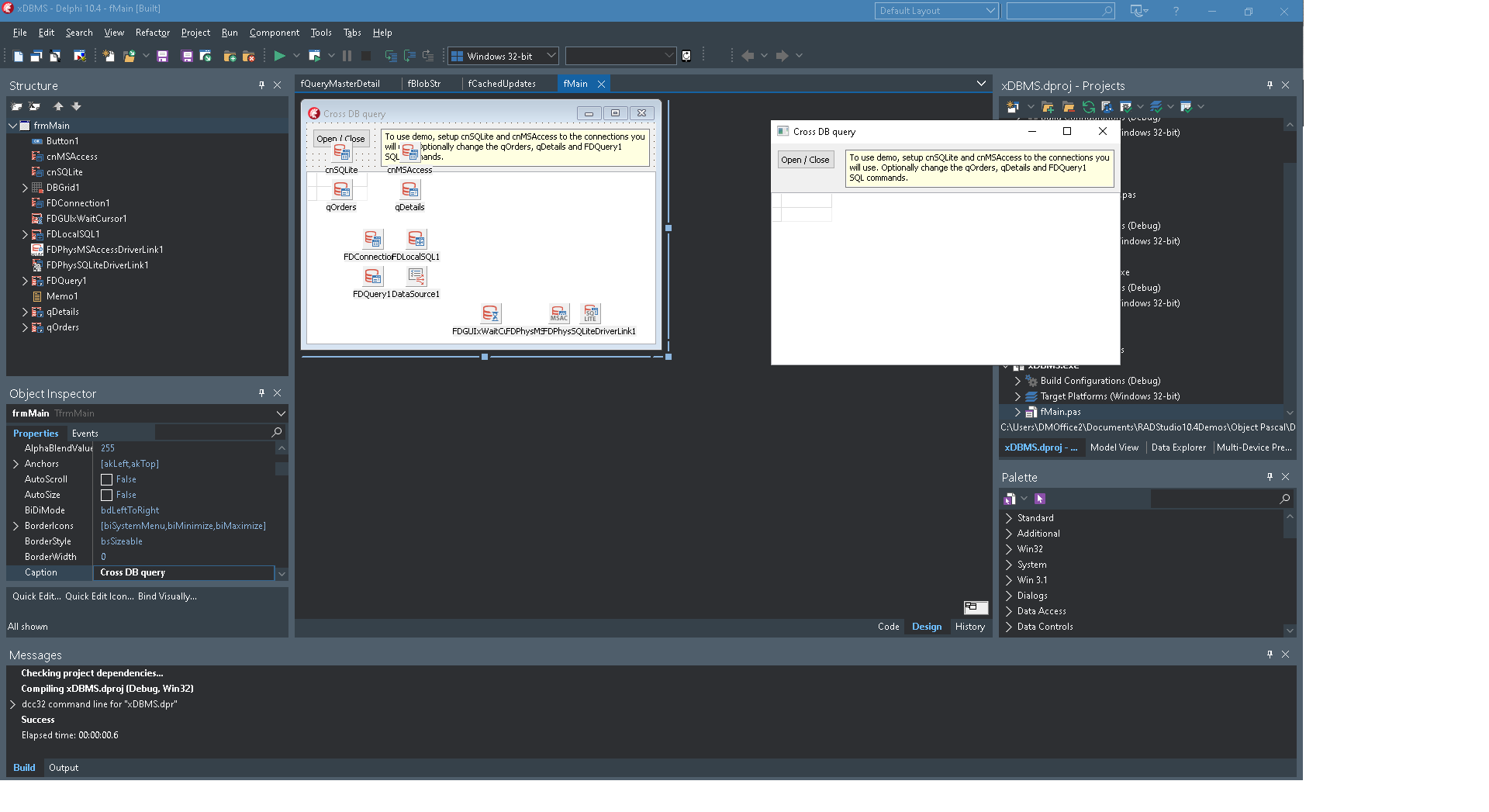
Task: Open the Data Explorer tab
Action: 1179,447
